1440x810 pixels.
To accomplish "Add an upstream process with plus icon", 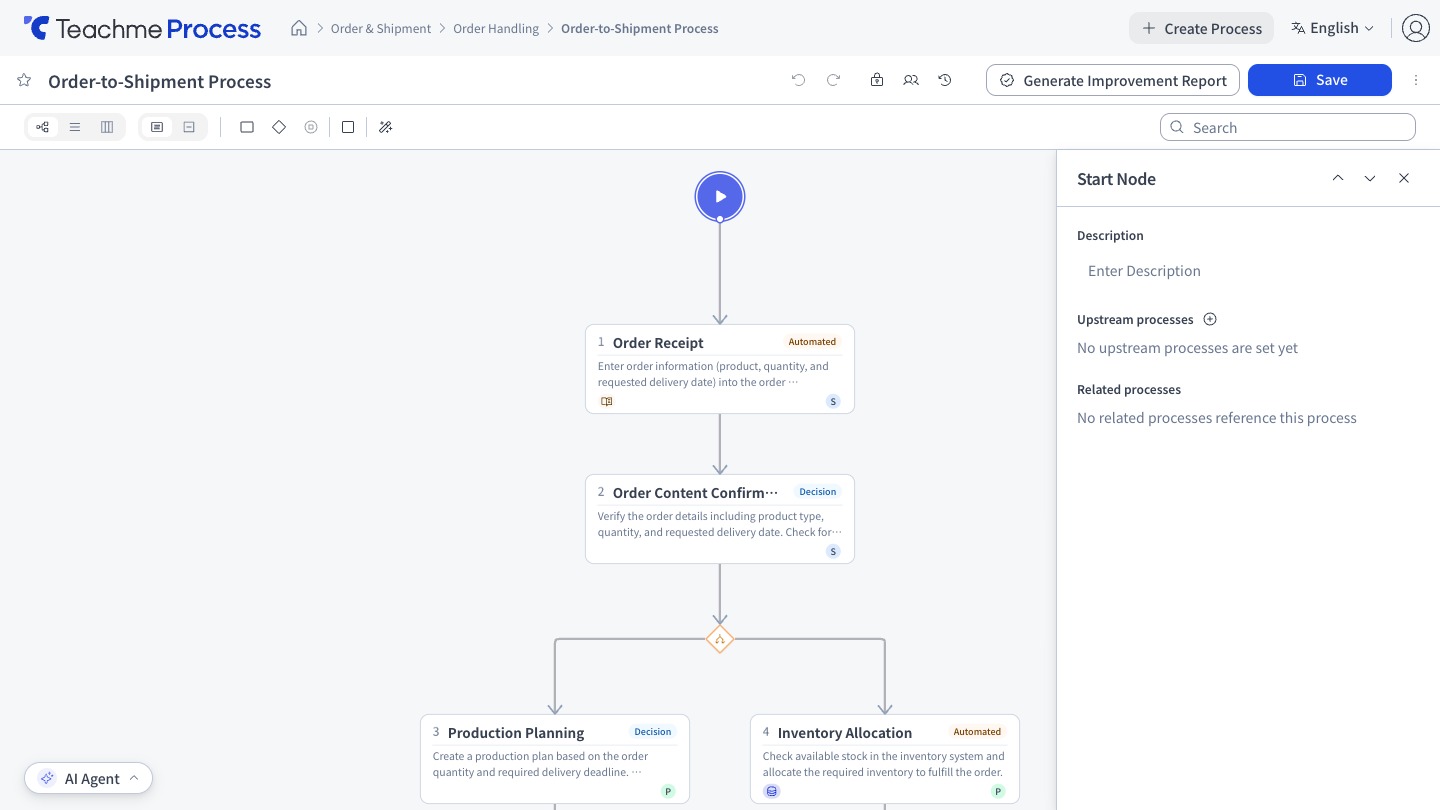I will pos(1210,319).
